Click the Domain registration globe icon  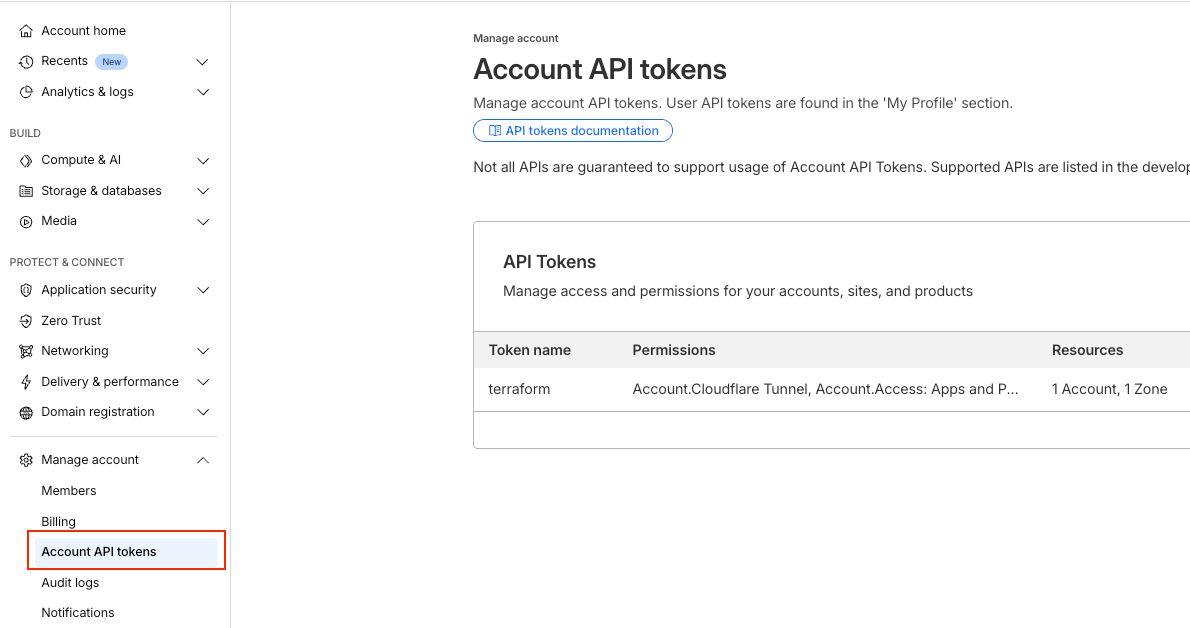coord(26,412)
